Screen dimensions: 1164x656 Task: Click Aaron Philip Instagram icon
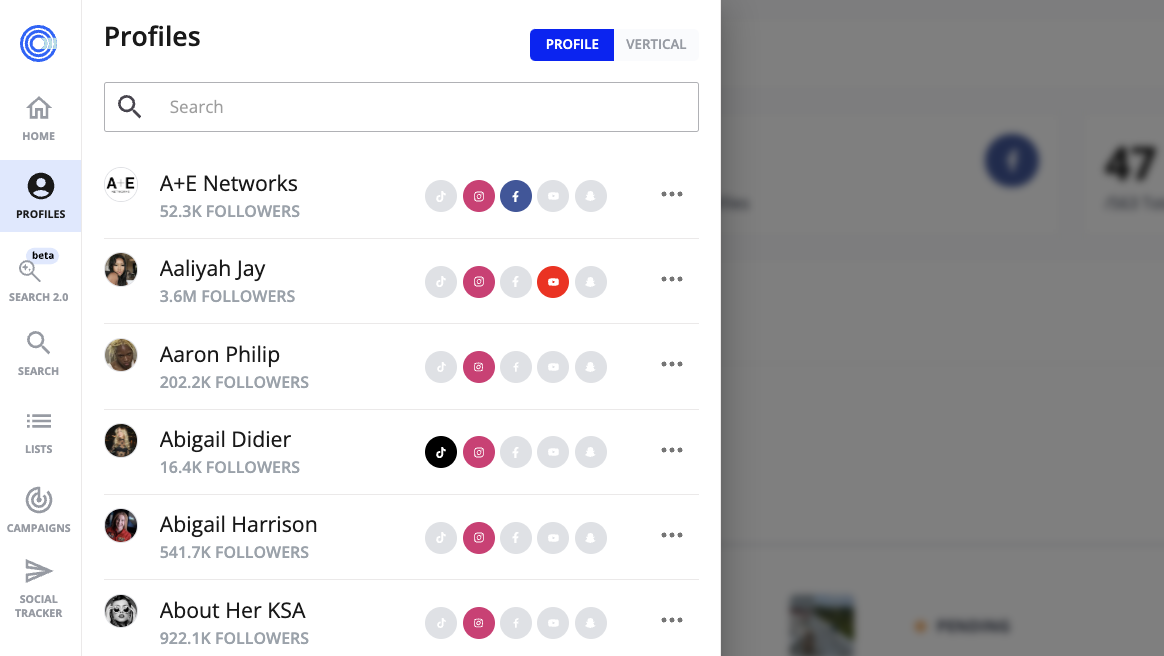[x=479, y=367]
